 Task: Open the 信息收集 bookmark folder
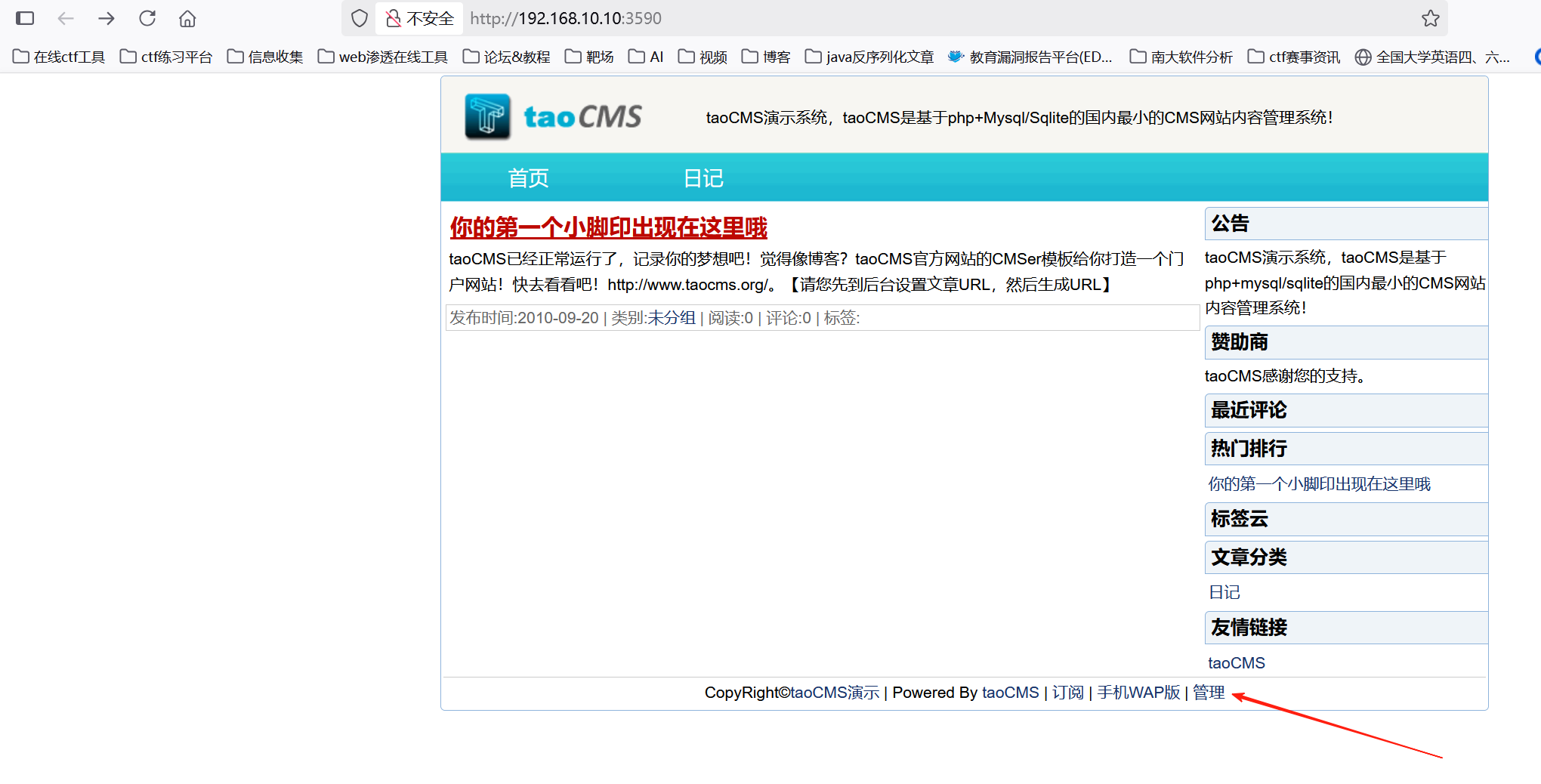point(265,57)
